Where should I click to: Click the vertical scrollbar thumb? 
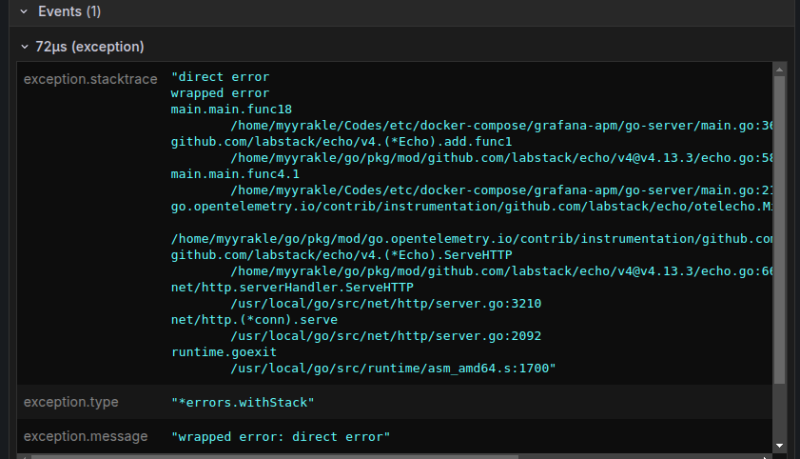[779, 230]
